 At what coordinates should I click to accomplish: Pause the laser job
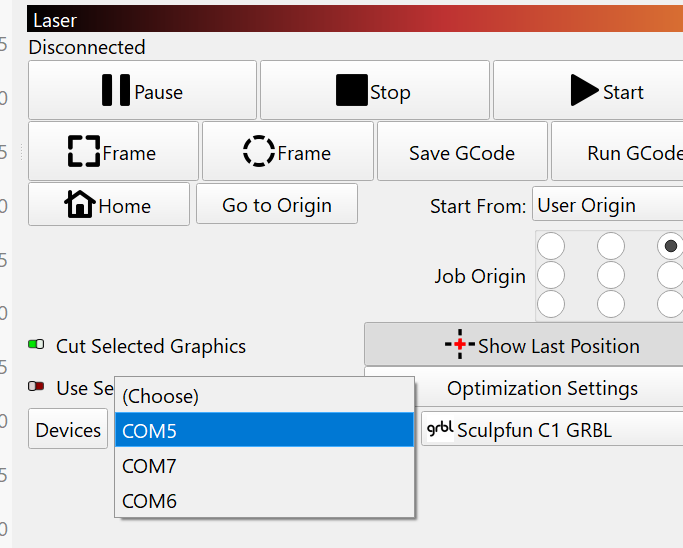[142, 91]
